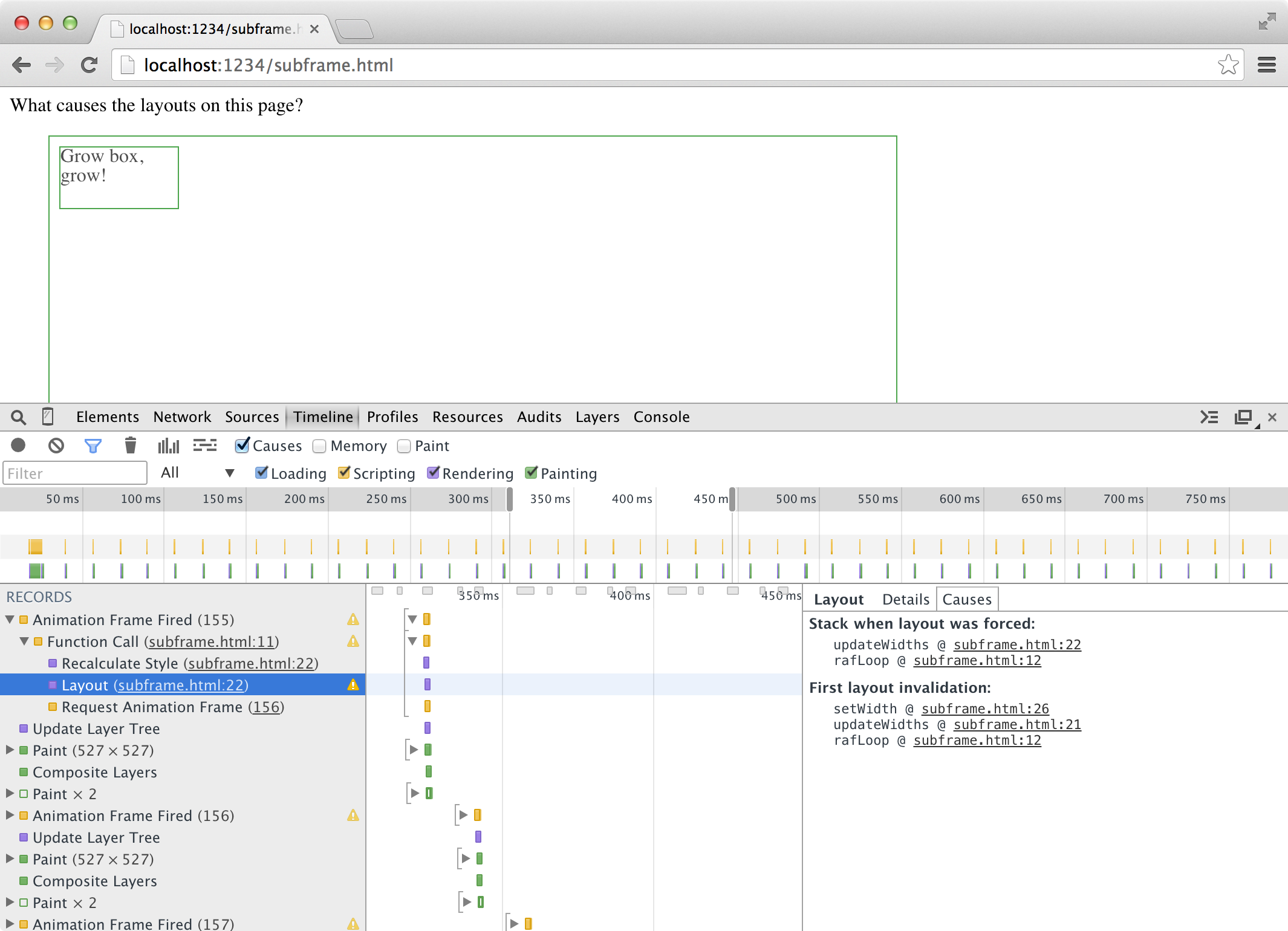Collapse Animation Frame Fired (155) record

coord(10,620)
